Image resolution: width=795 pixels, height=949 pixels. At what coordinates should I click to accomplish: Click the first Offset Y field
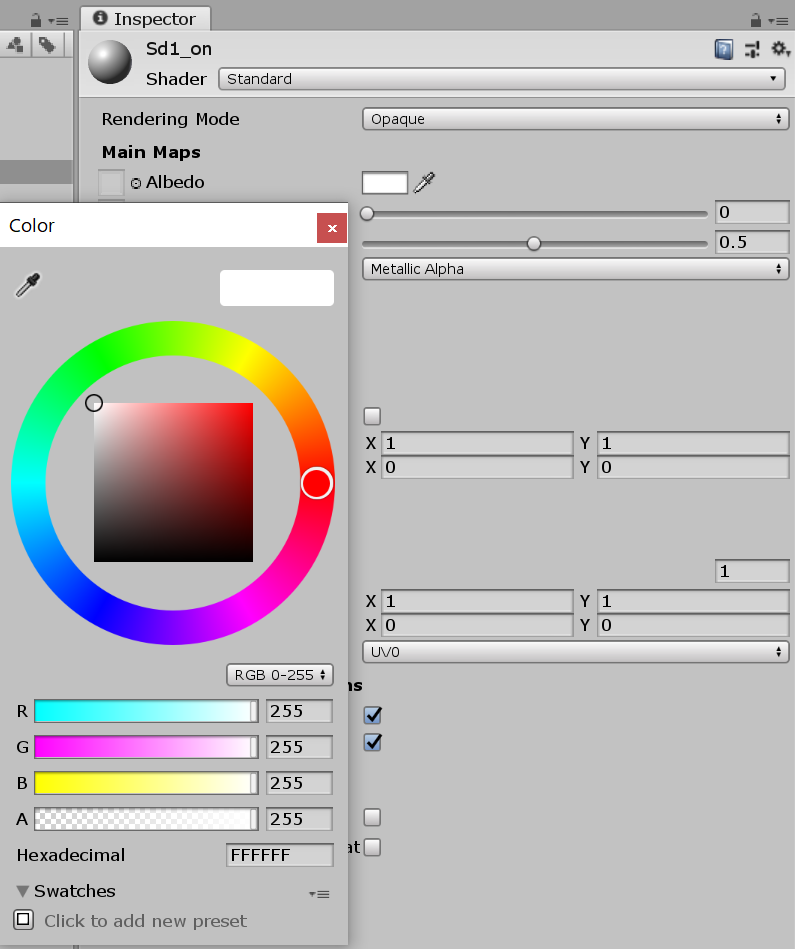[693, 467]
